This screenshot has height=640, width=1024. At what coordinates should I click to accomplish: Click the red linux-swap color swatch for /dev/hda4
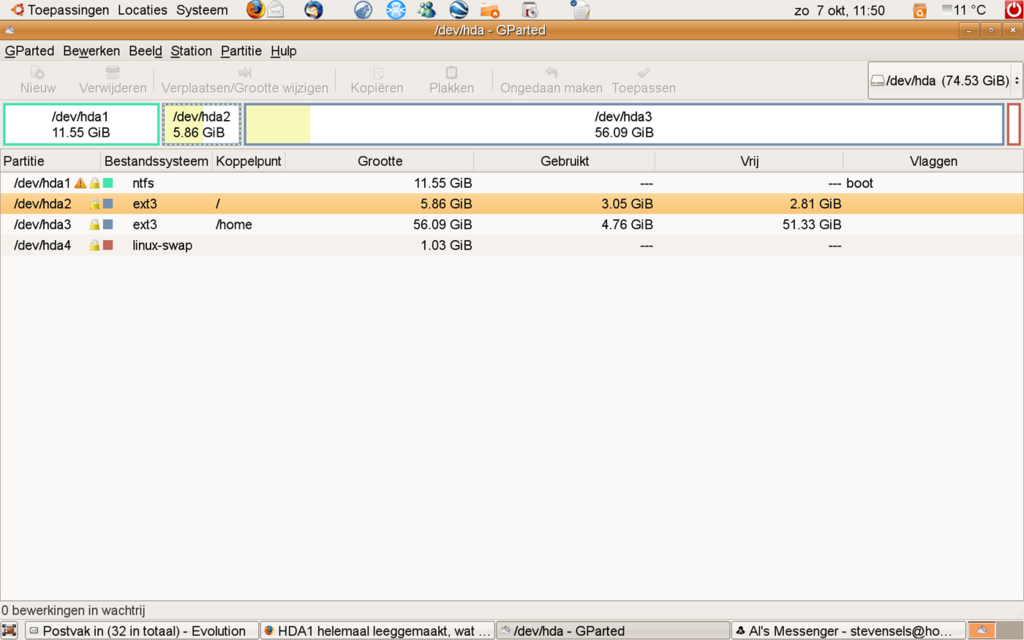click(x=108, y=246)
